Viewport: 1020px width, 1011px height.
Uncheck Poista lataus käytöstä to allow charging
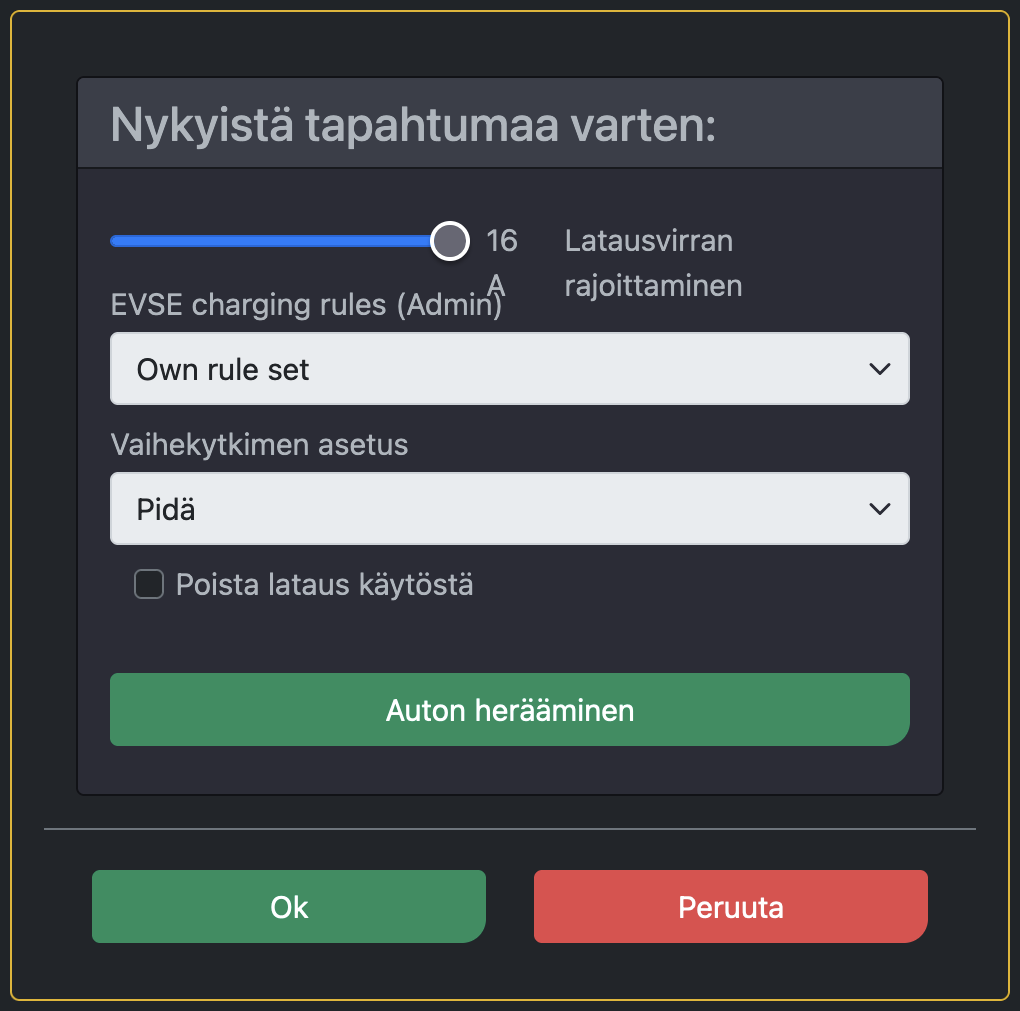148,584
